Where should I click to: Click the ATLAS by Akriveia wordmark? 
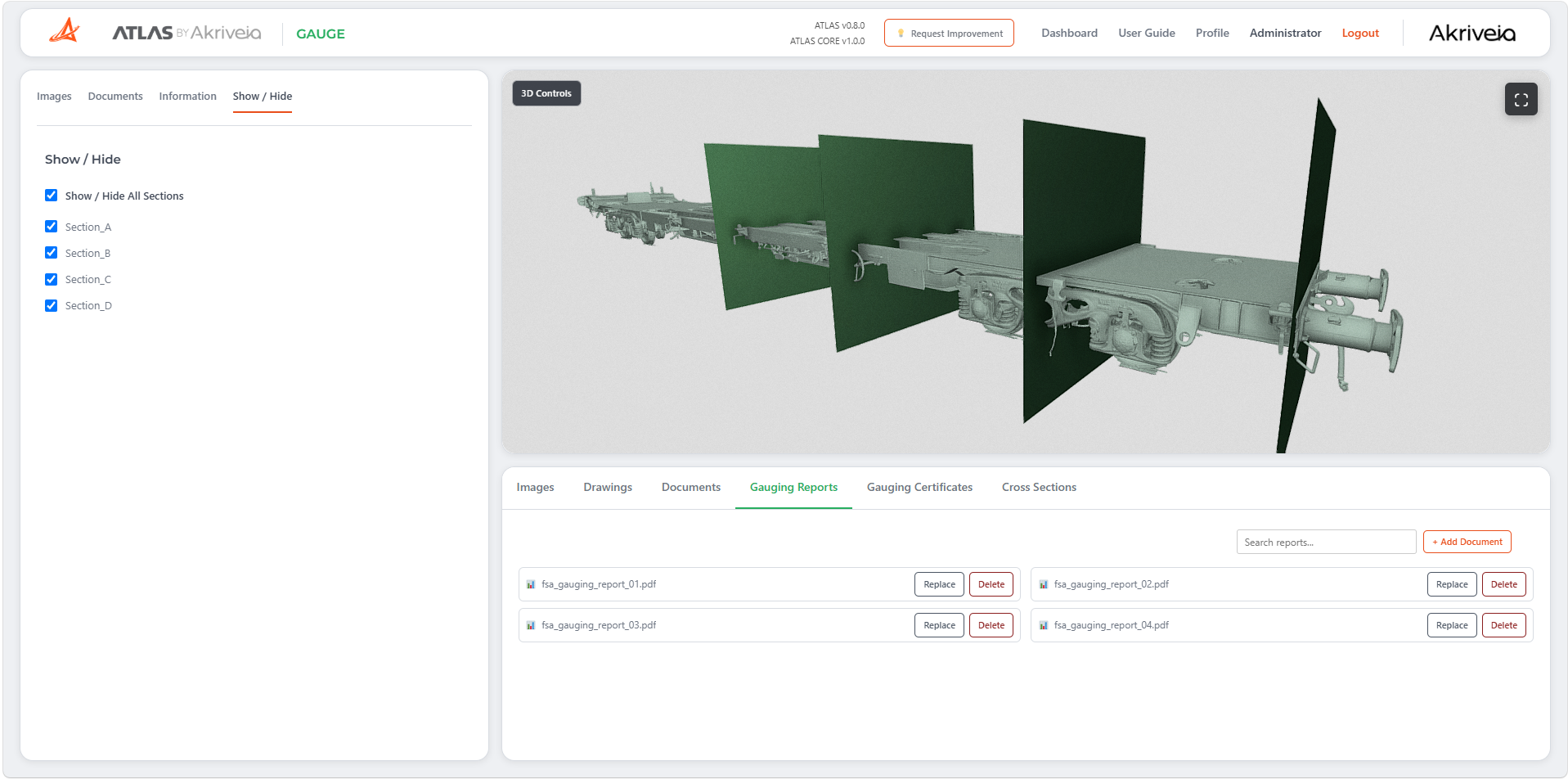(186, 33)
